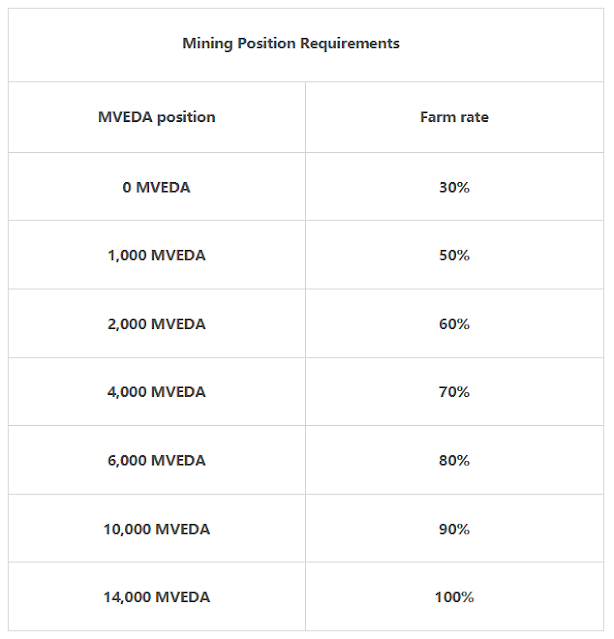Click the 80% farm rate cell
Image resolution: width=614 pixels, height=639 pixels.
pos(454,460)
